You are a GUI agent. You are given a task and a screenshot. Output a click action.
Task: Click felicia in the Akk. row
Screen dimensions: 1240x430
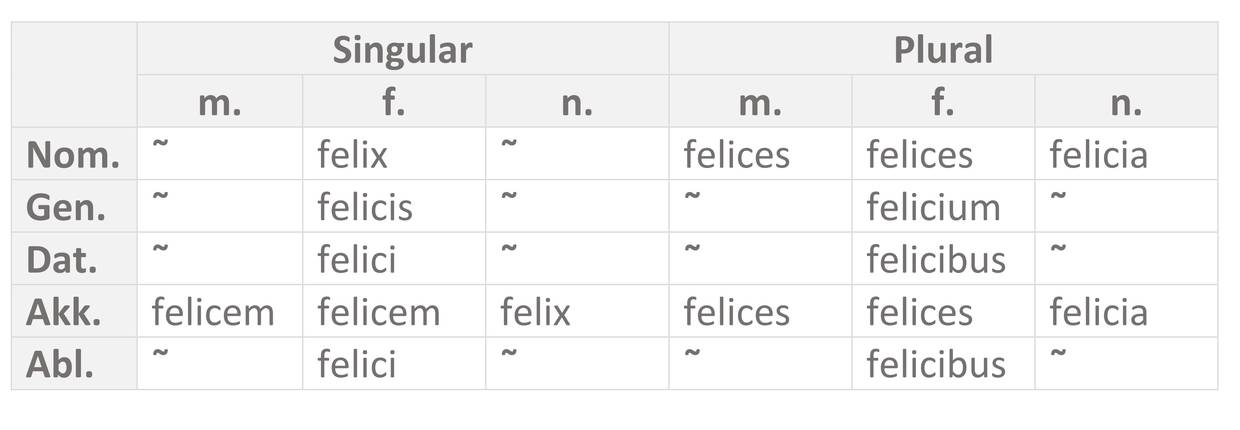coord(1098,312)
